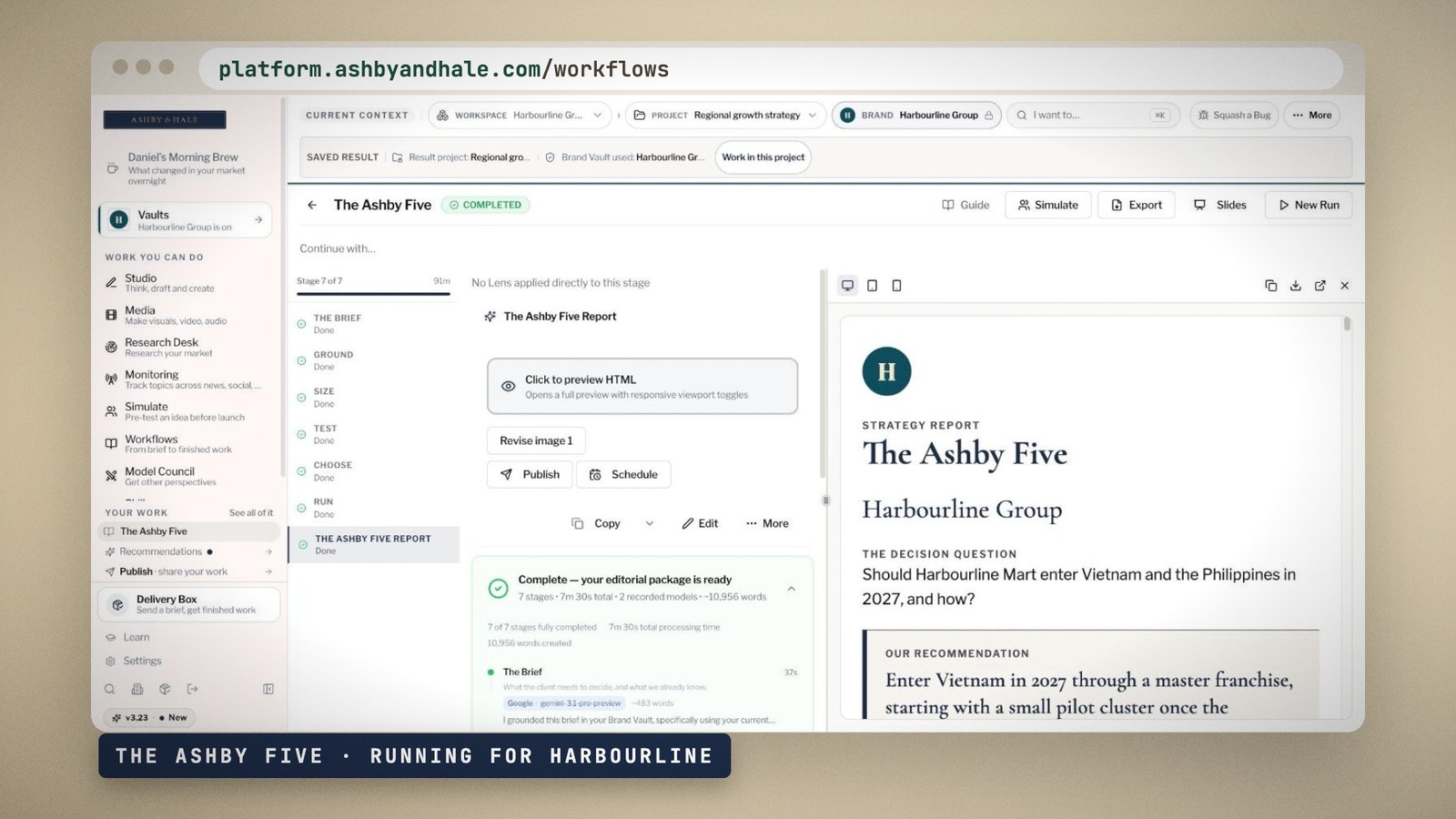Expand the Copy dropdown chevron
The height and width of the screenshot is (819, 1456).
[x=650, y=524]
